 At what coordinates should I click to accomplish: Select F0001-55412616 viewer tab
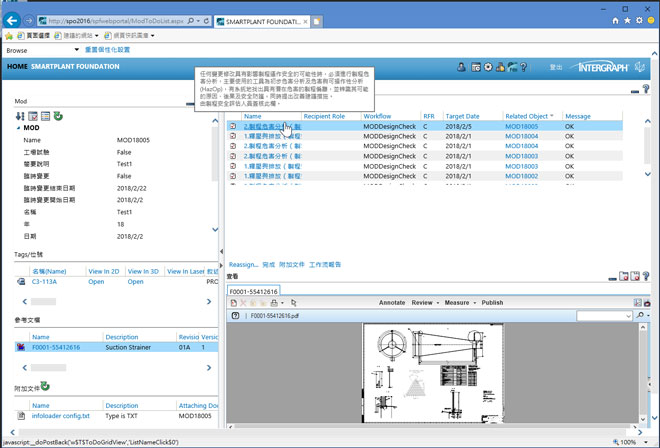pyautogui.click(x=253, y=291)
